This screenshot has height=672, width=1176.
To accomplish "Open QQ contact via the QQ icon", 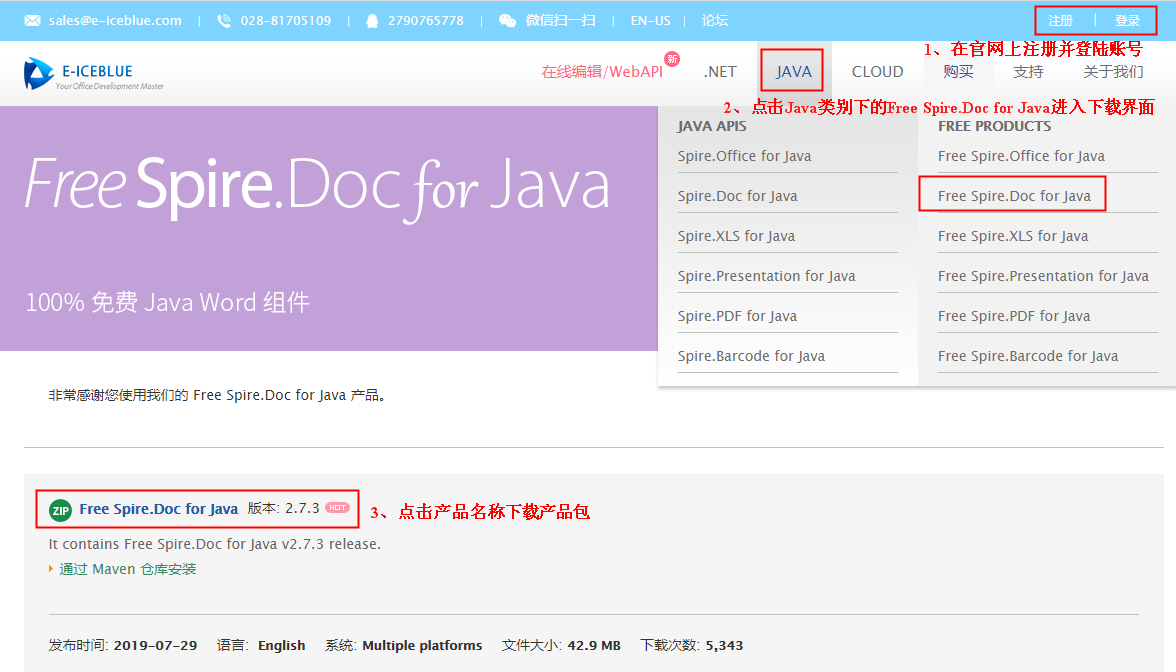I will pos(372,20).
